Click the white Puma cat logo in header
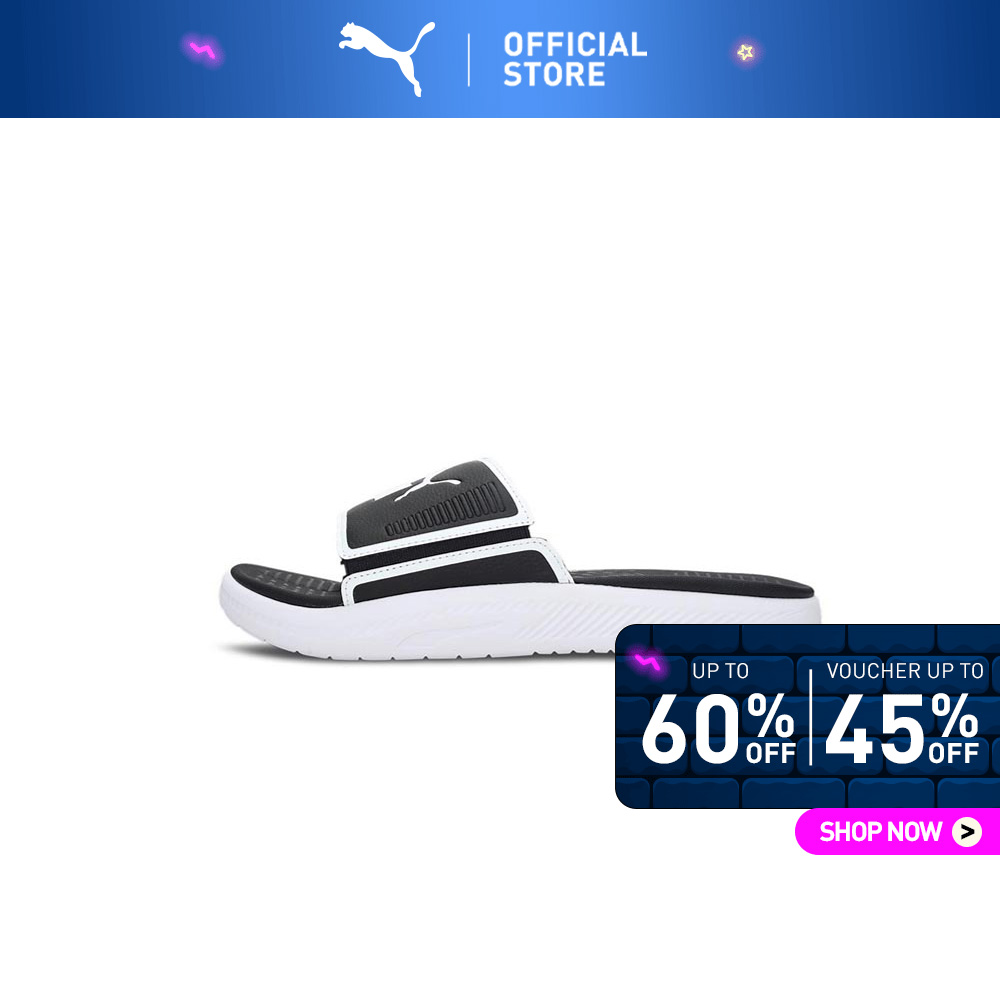Image resolution: width=1000 pixels, height=1000 pixels. [x=387, y=59]
